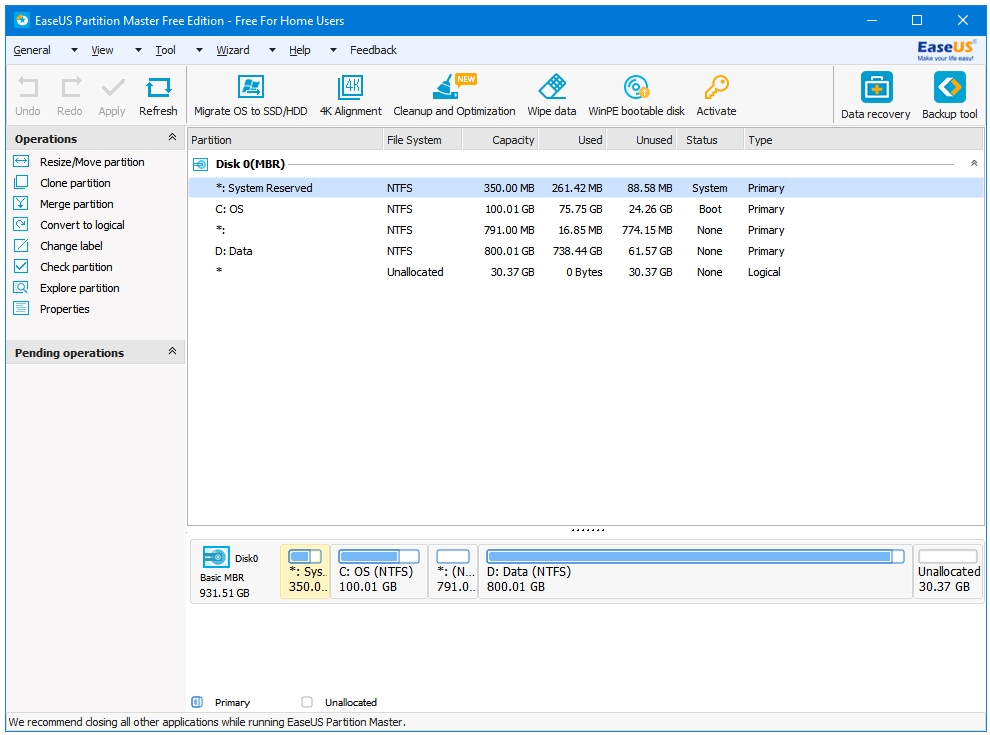Run Check partition operation

tap(76, 266)
